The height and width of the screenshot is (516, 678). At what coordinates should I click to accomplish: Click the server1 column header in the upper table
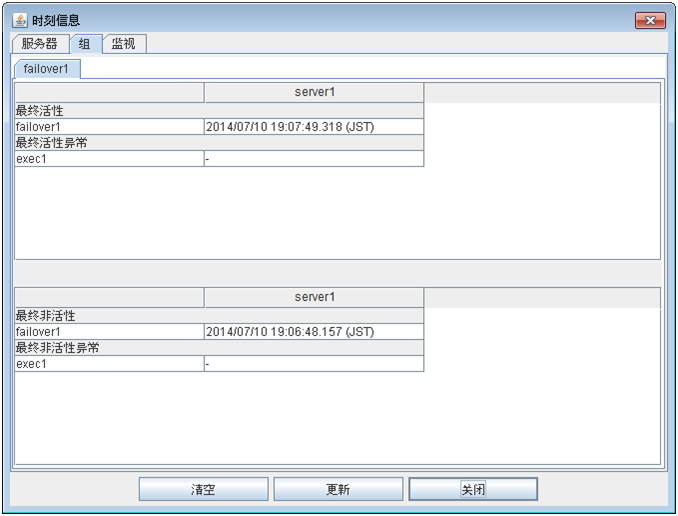pyautogui.click(x=314, y=93)
